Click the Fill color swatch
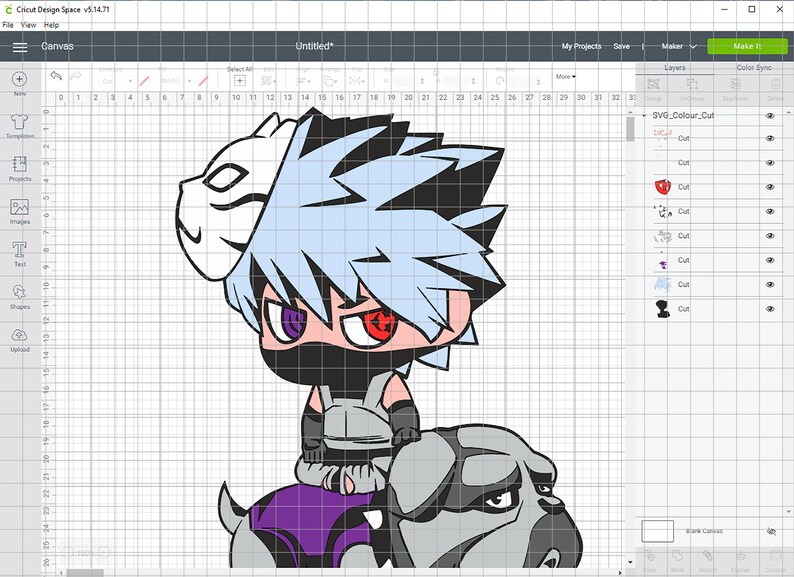 pyautogui.click(x=204, y=81)
